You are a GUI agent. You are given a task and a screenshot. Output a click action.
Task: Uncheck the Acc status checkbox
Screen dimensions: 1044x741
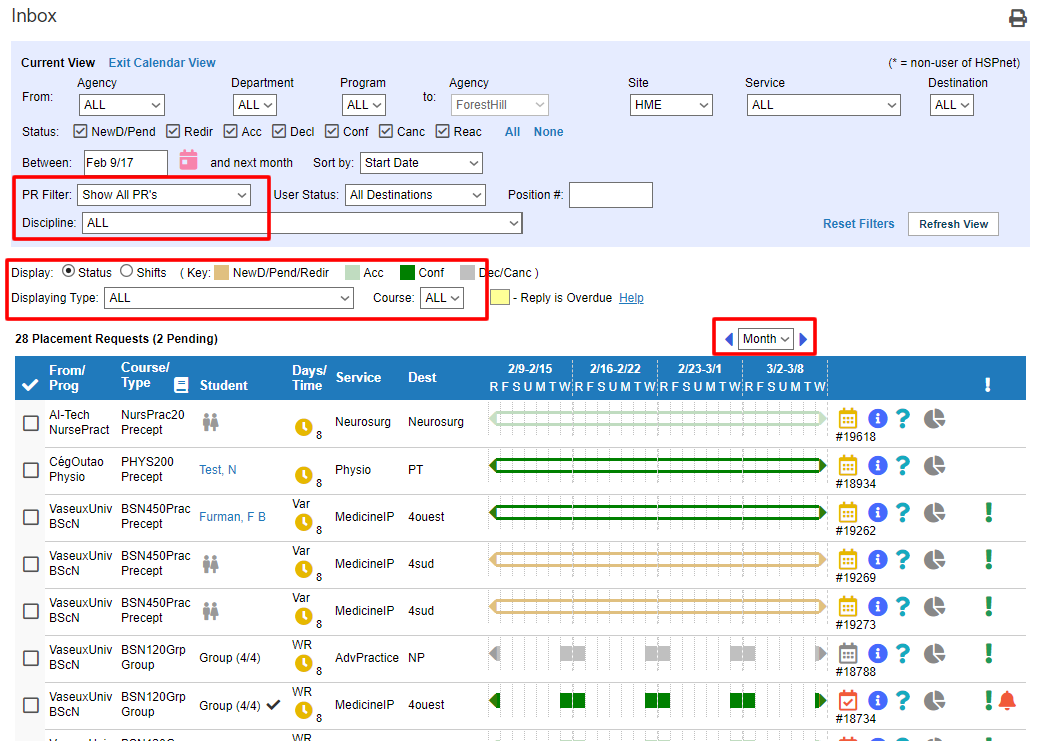230,131
